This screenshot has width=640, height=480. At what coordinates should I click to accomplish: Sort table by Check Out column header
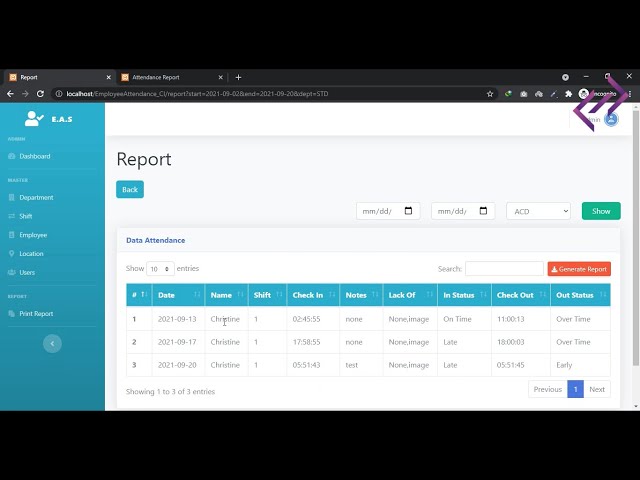(521, 295)
